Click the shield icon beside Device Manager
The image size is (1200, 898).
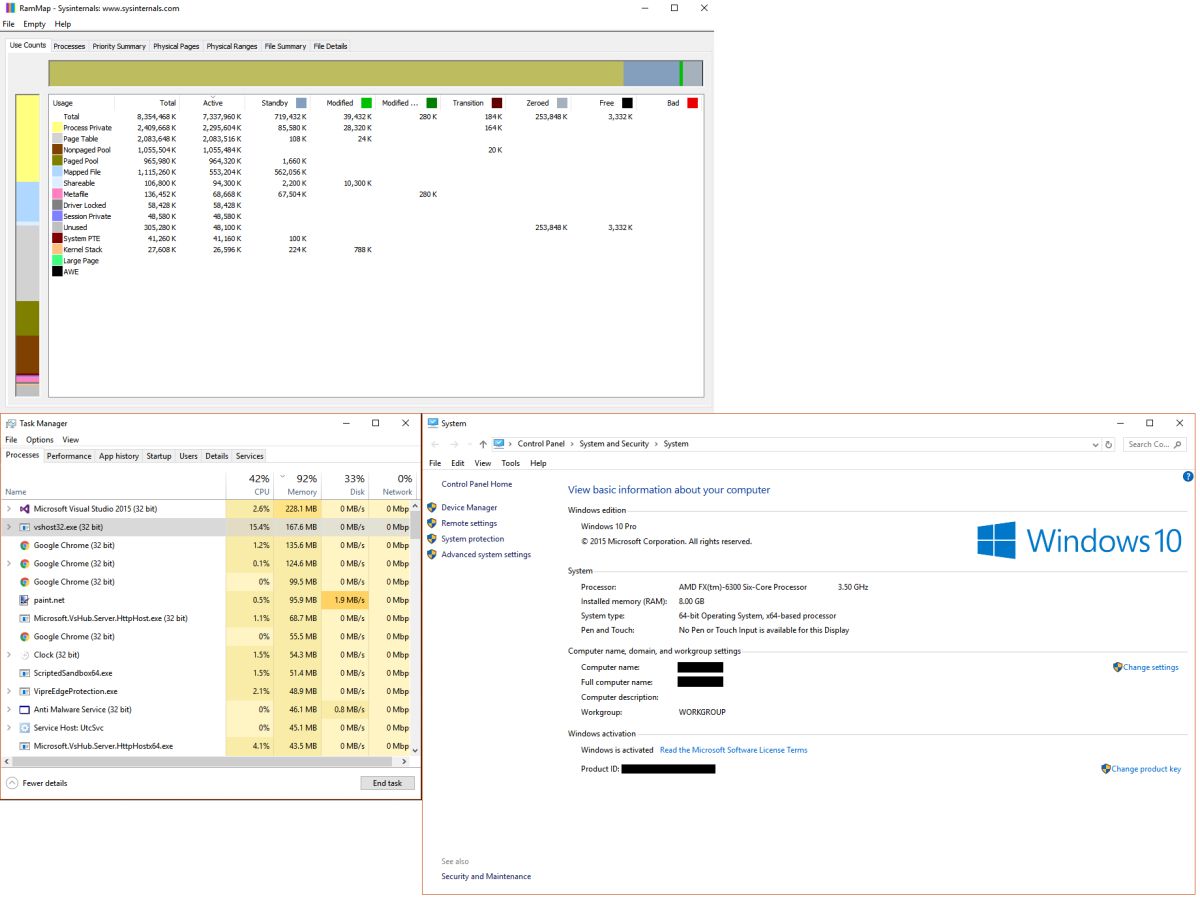(432, 507)
